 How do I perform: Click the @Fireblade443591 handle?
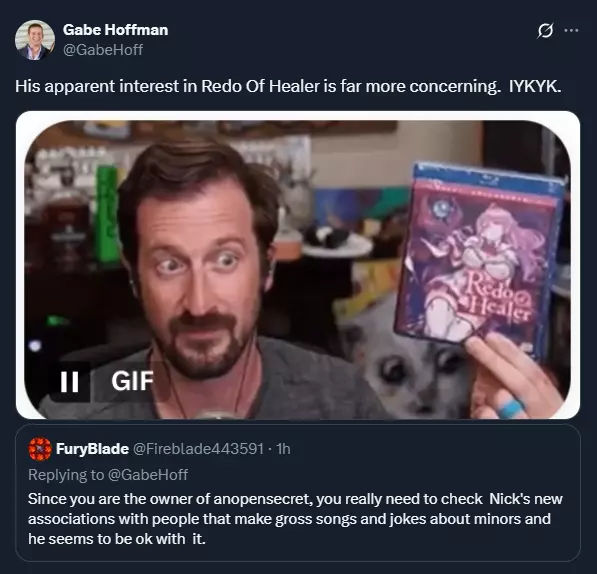point(198,449)
